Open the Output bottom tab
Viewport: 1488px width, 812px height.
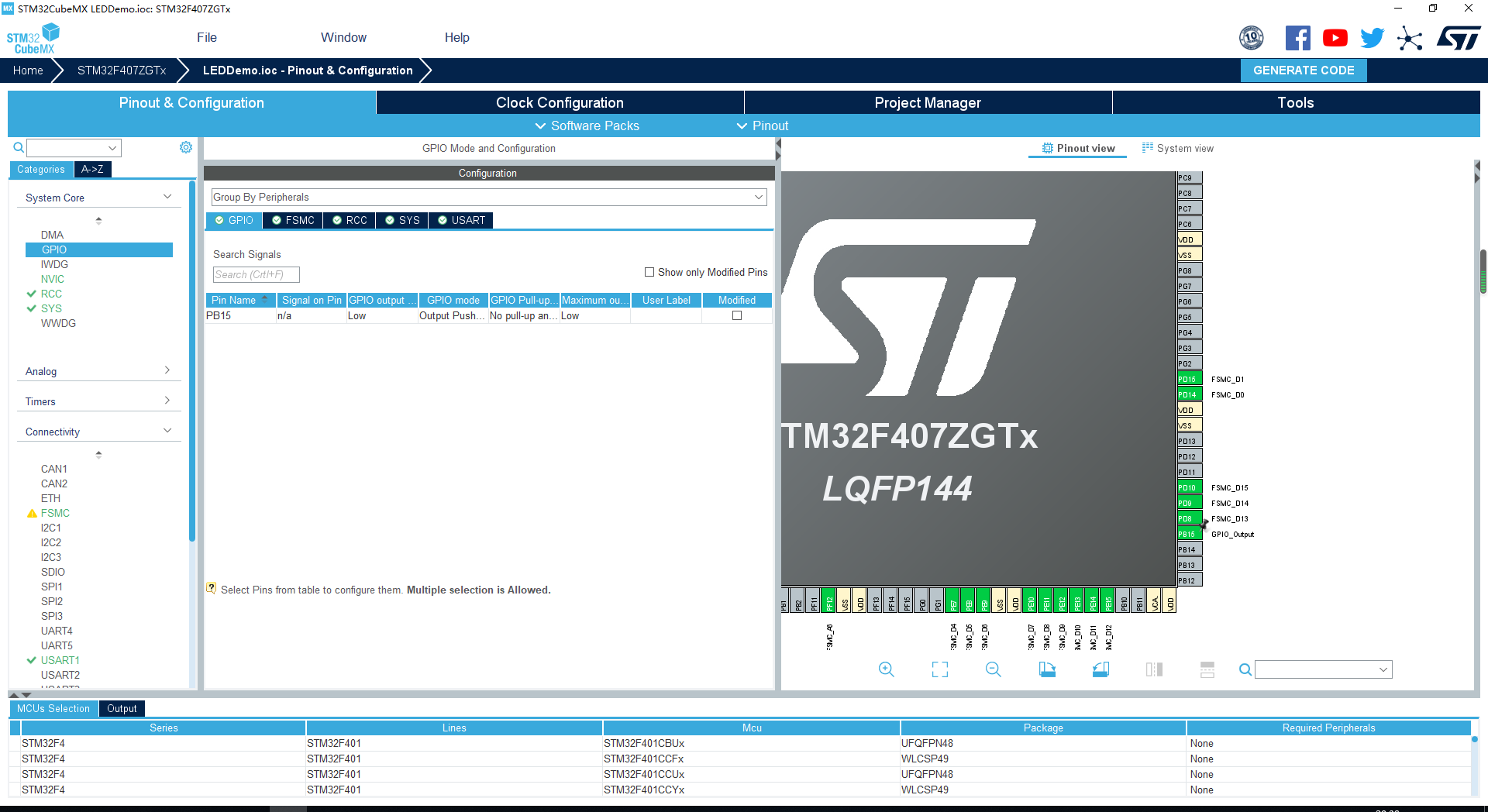tap(122, 708)
